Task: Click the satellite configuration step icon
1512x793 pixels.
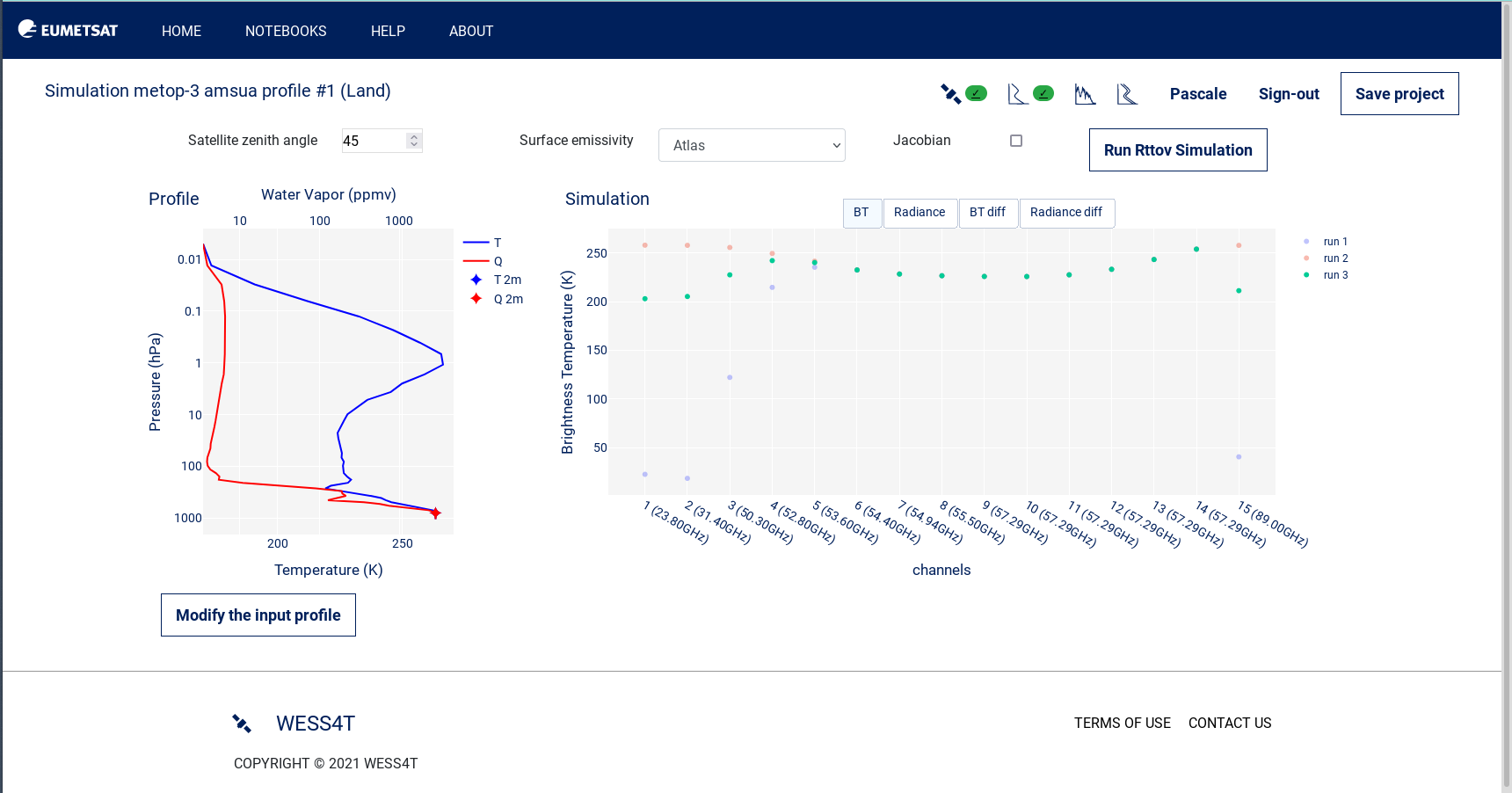Action: (x=952, y=92)
